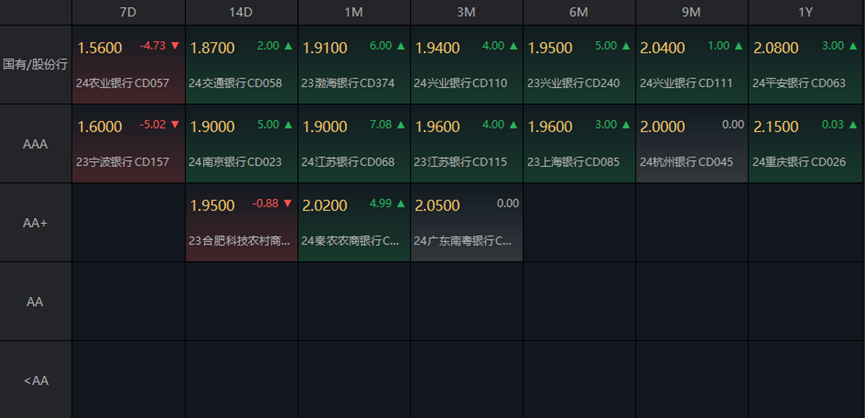Open the 23兴业银行CD240 cell

[579, 65]
